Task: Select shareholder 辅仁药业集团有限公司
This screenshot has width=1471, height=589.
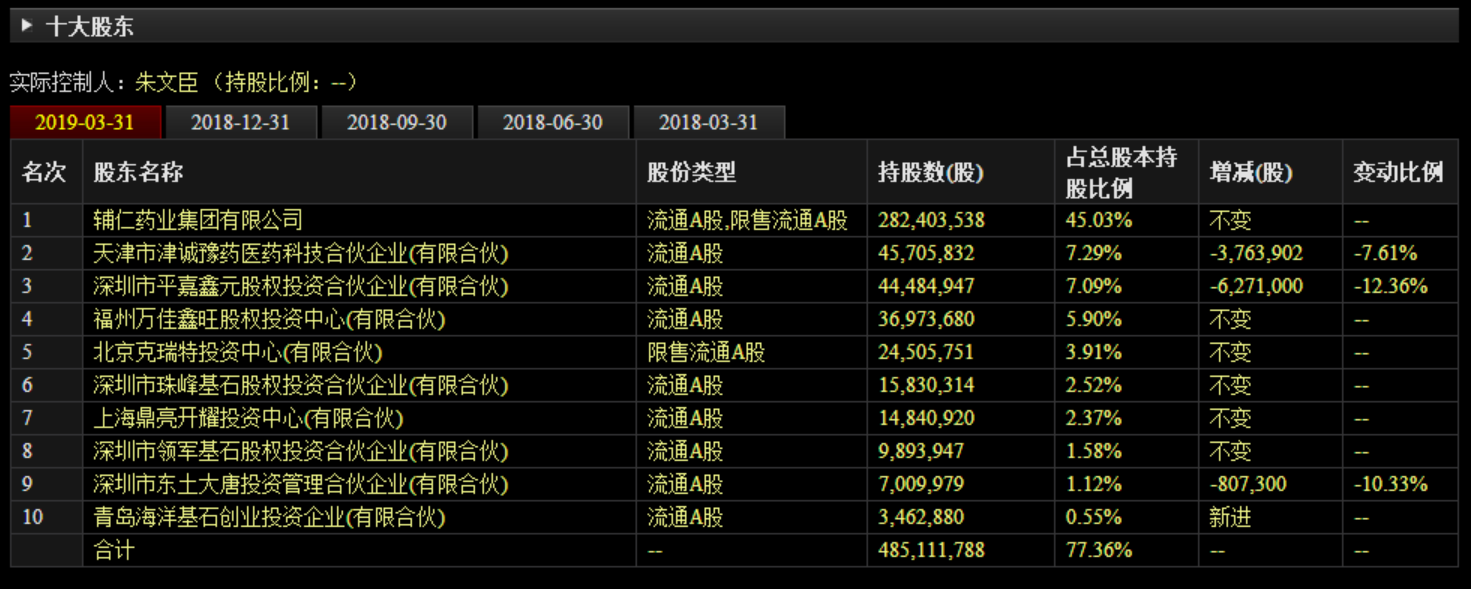Action: tap(198, 220)
